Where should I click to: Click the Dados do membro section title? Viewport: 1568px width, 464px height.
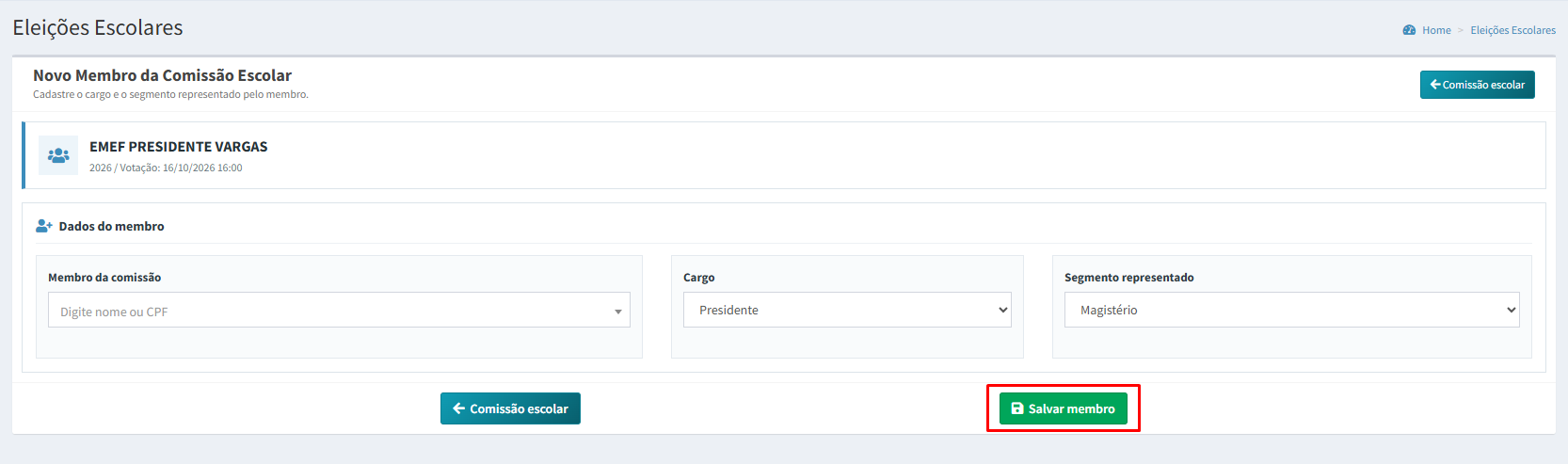click(111, 226)
